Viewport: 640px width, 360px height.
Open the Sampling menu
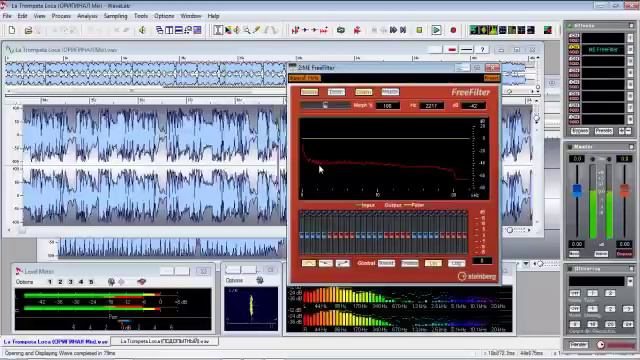(x=116, y=16)
